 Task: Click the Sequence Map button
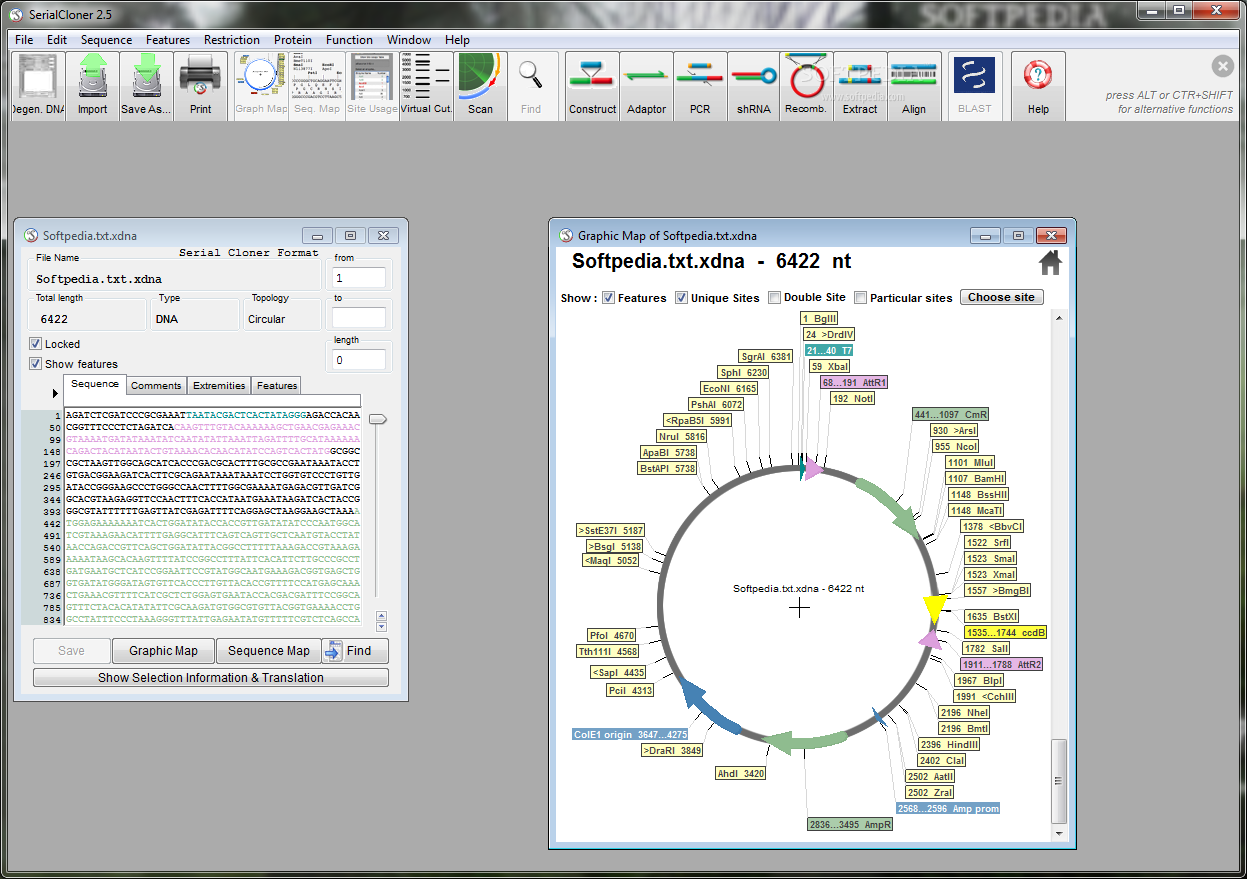click(269, 651)
